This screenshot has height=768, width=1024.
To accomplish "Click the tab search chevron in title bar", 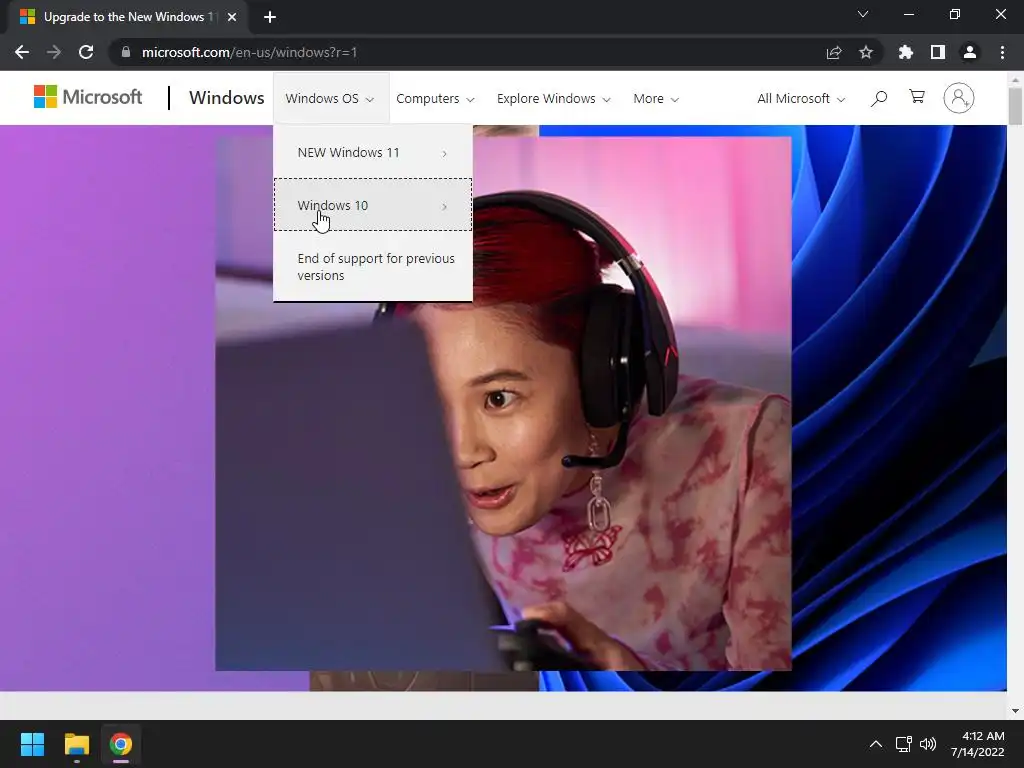I will tap(863, 14).
